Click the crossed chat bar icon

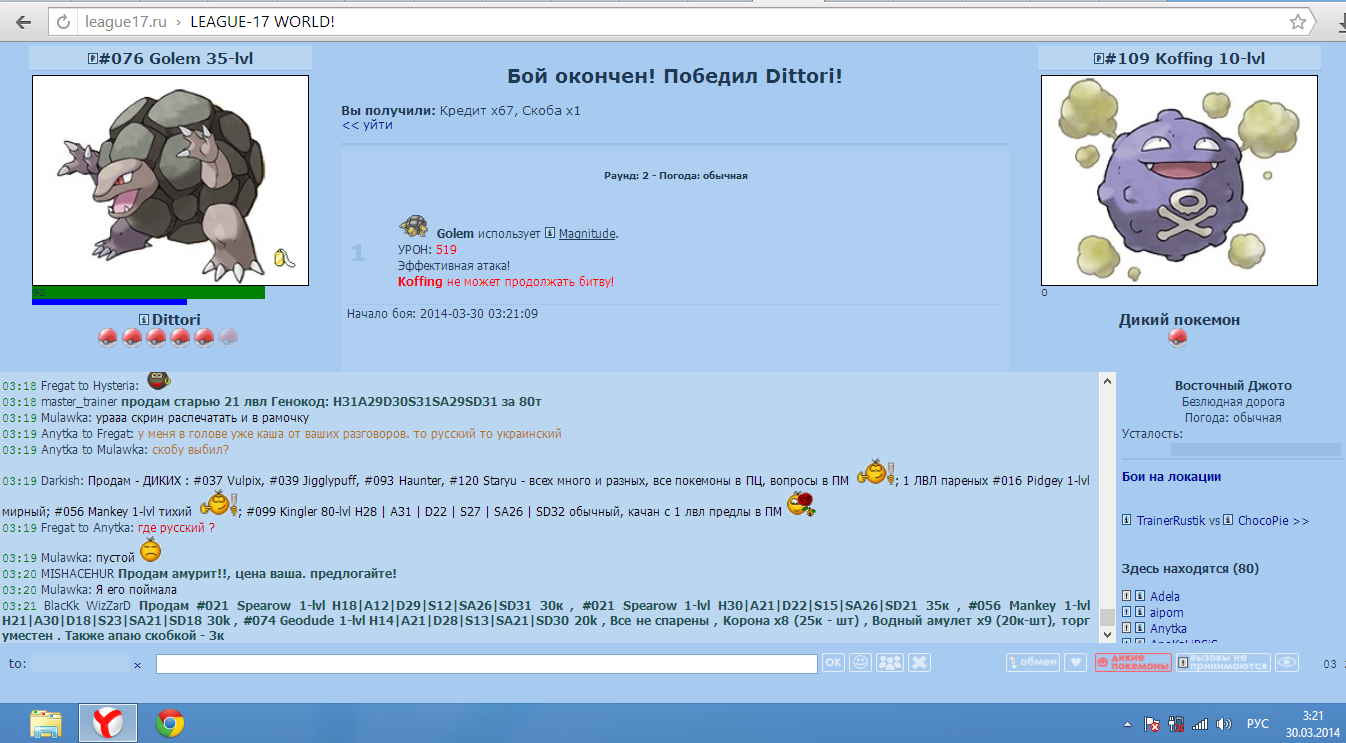[x=920, y=662]
